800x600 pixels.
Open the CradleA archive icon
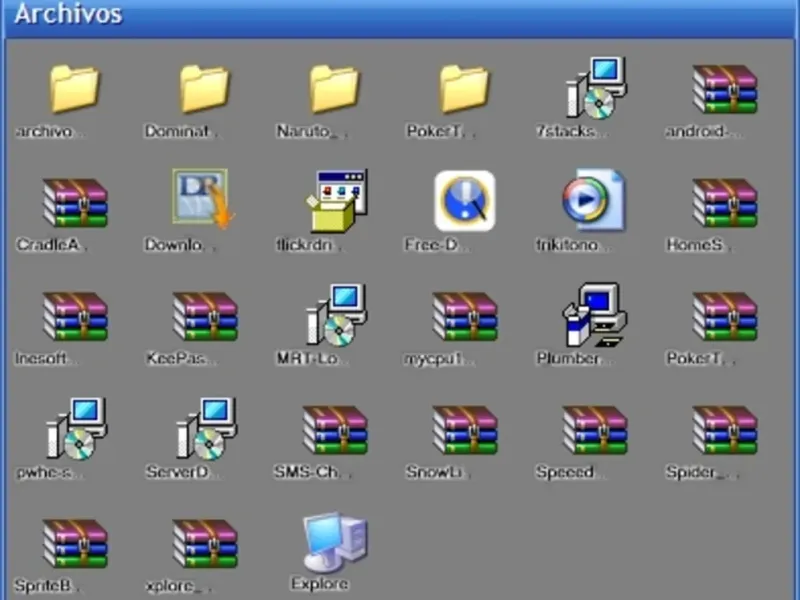75,203
